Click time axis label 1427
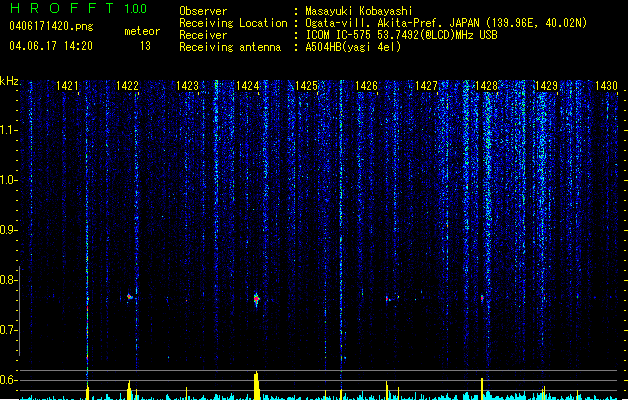 pyautogui.click(x=426, y=85)
